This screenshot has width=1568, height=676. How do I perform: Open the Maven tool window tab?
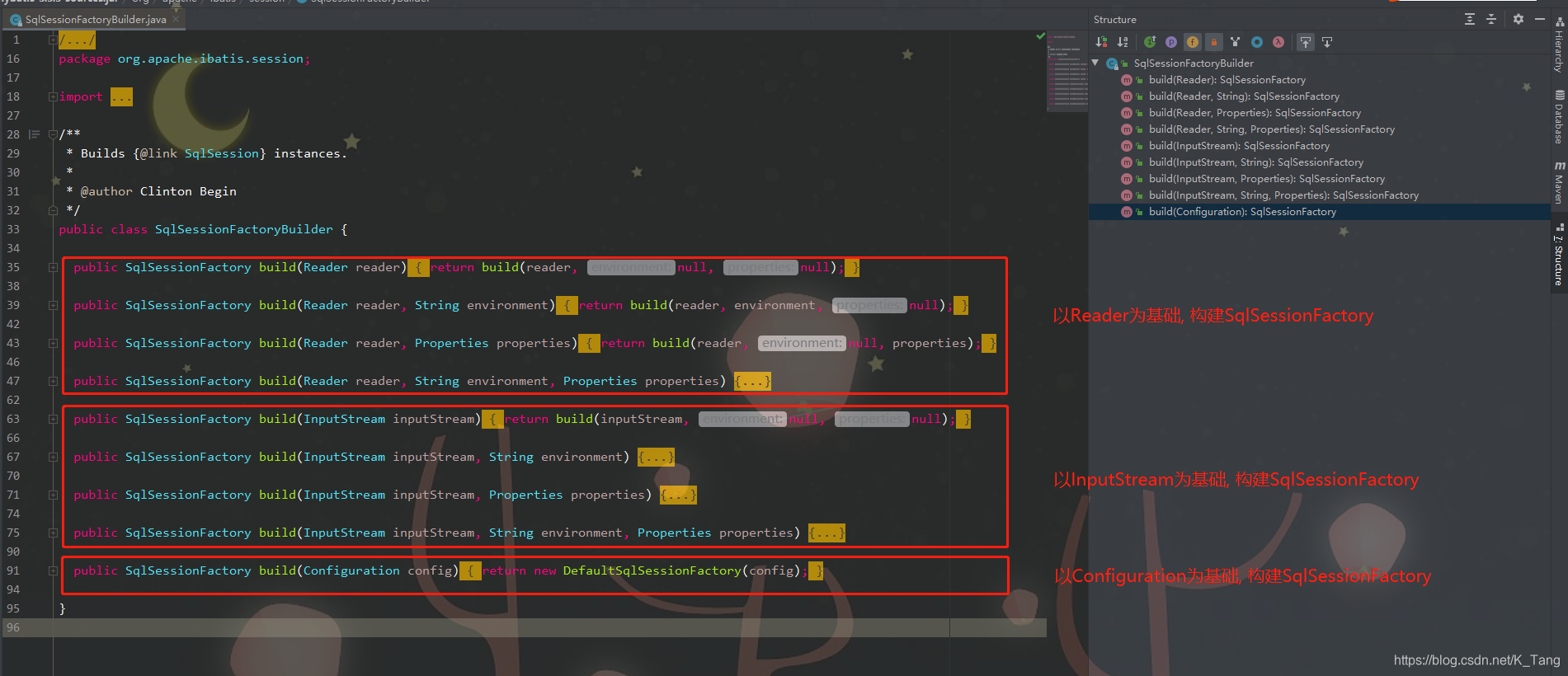pos(1559,183)
